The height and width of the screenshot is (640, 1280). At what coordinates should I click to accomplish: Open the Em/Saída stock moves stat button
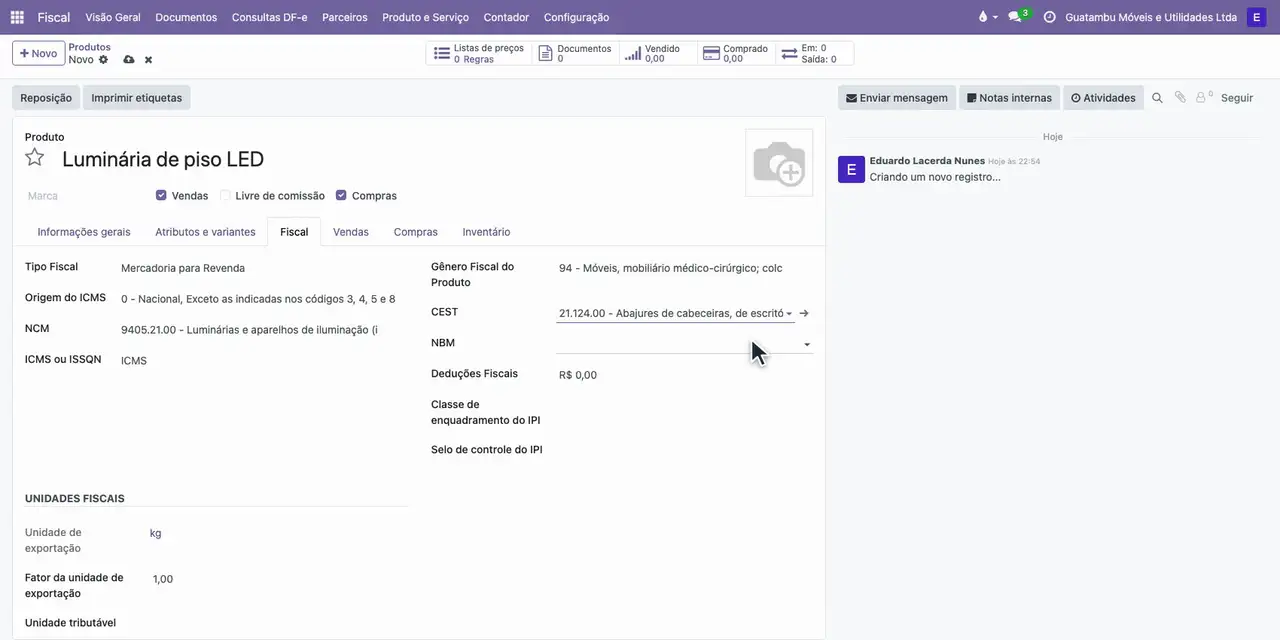(814, 54)
